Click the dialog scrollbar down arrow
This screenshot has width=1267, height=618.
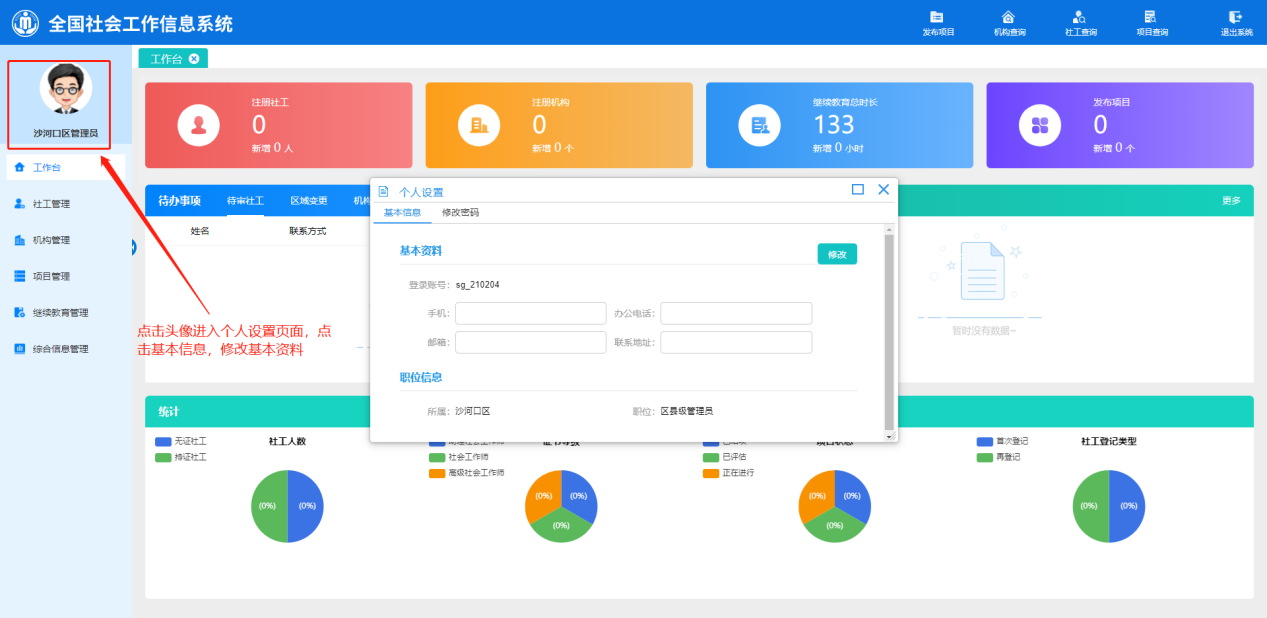[889, 436]
